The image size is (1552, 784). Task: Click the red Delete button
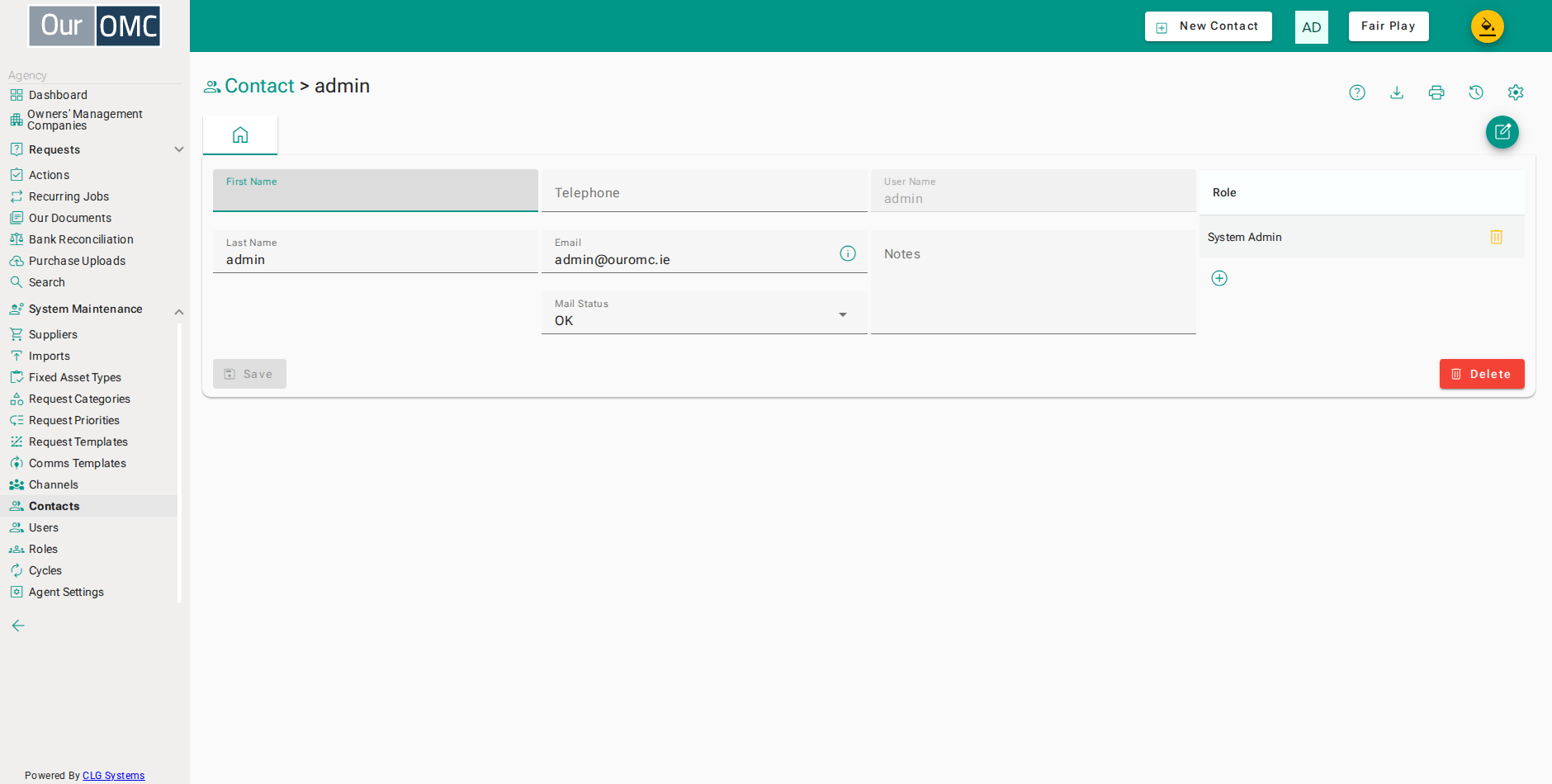1482,374
